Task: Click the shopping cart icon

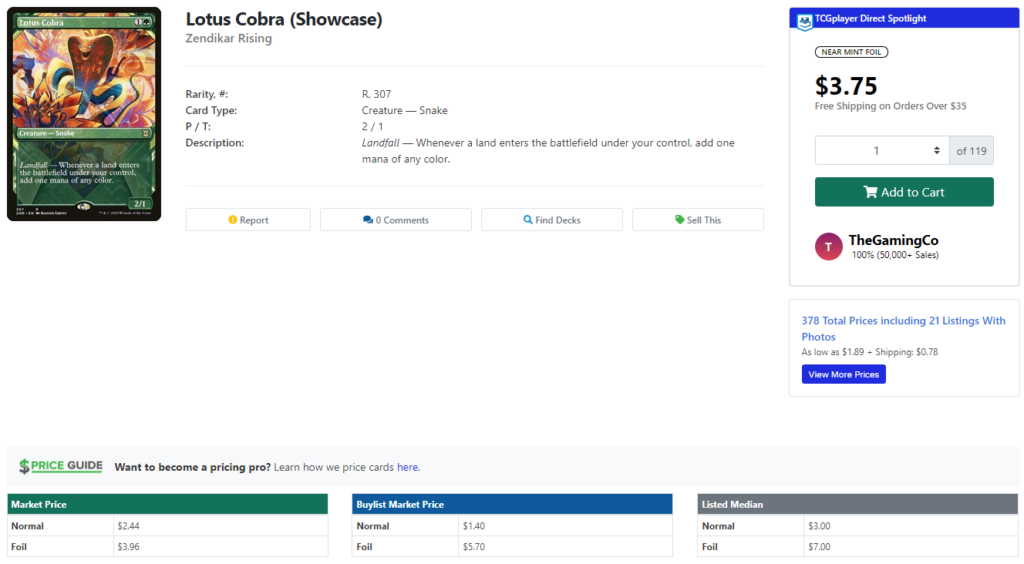Action: pyautogui.click(x=870, y=192)
